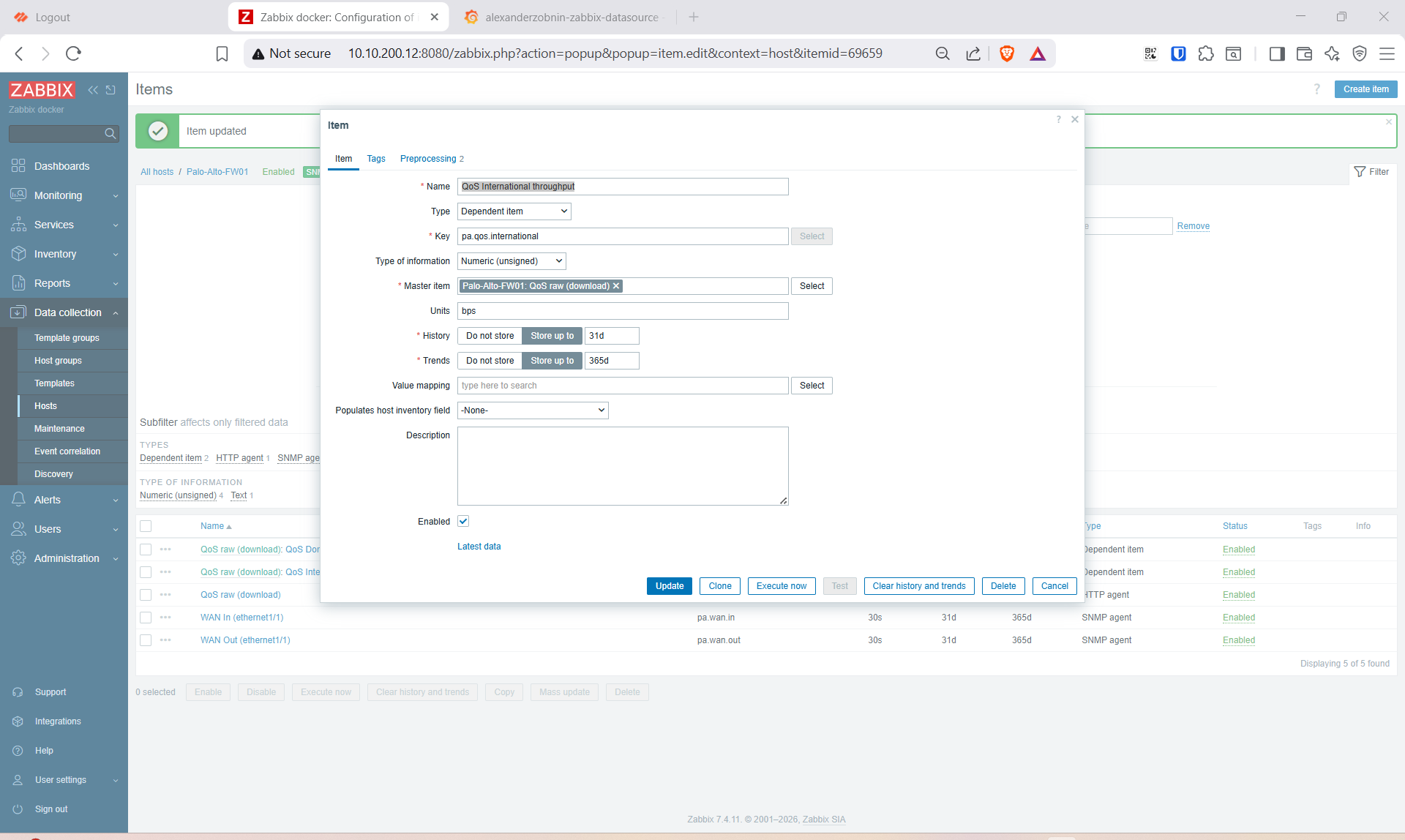Click the Description text area
This screenshot has width=1405, height=840.
(623, 466)
